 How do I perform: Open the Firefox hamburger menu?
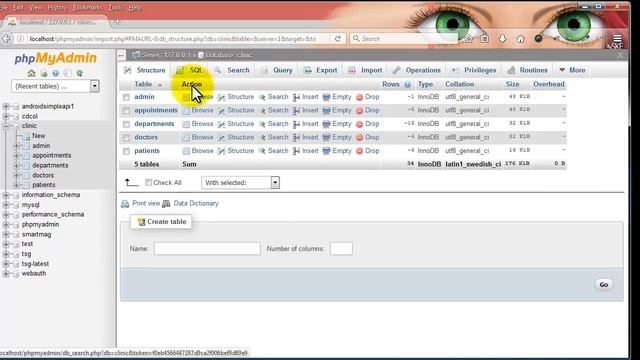[x=617, y=39]
